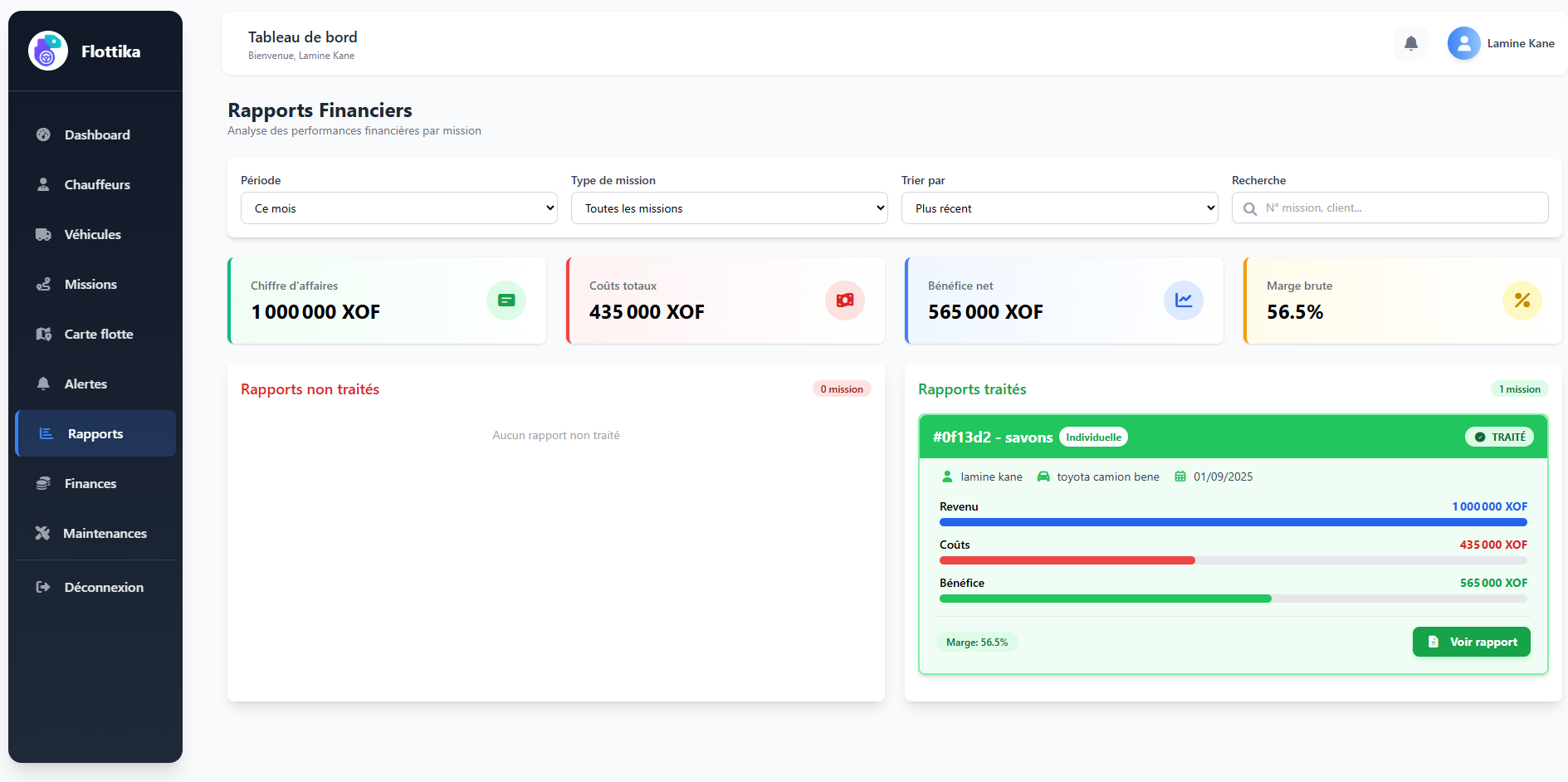Click Déconnexion to log out

click(x=103, y=587)
